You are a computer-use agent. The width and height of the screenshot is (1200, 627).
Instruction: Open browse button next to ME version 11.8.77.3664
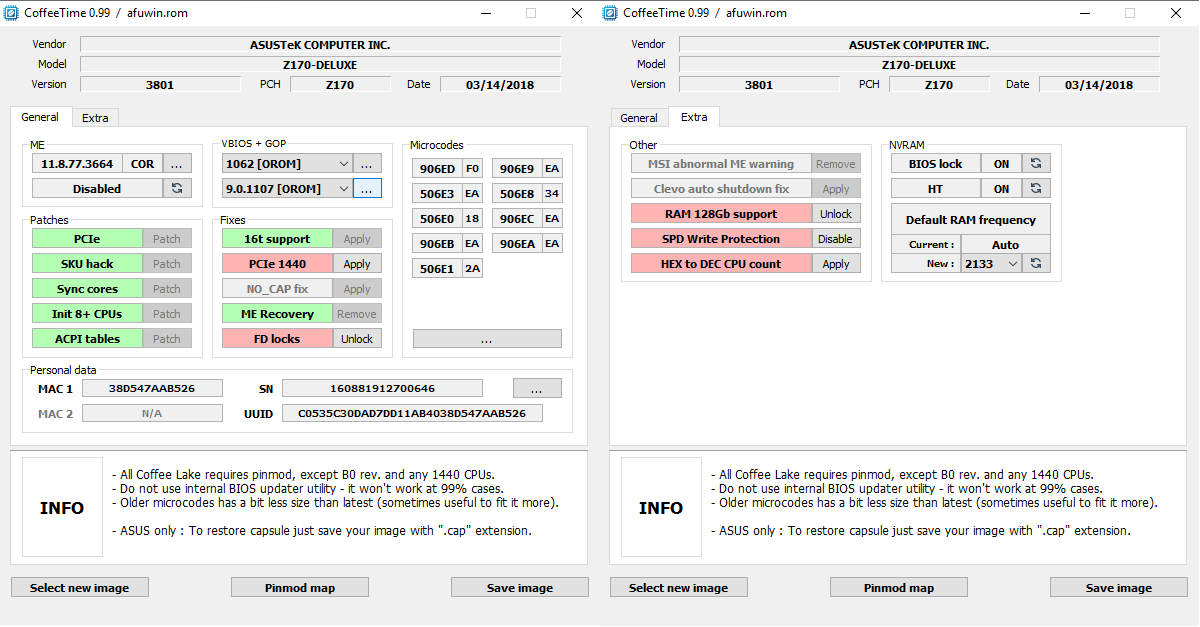tap(177, 163)
